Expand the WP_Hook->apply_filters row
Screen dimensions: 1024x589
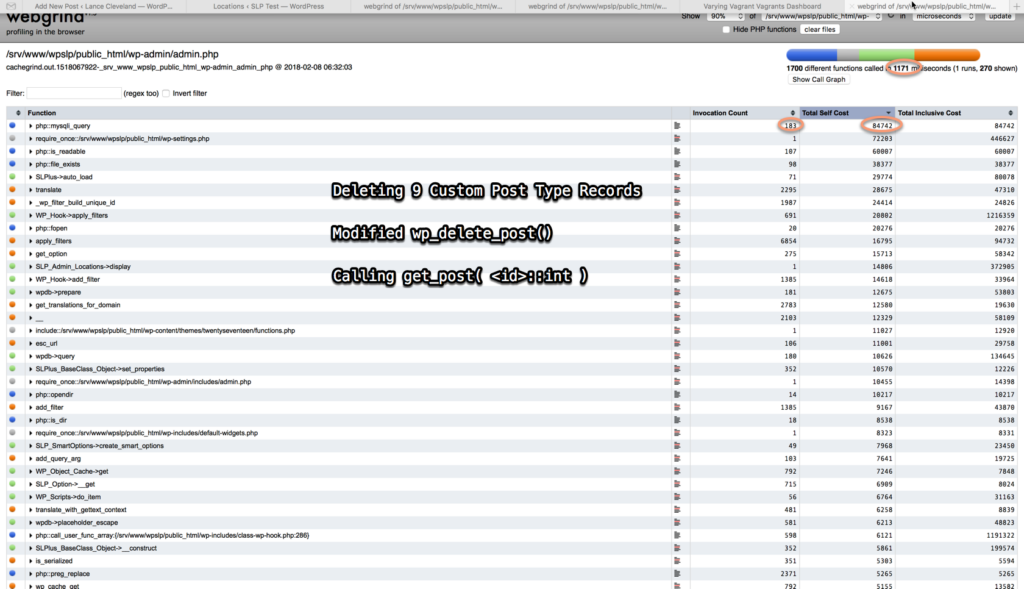coord(31,215)
